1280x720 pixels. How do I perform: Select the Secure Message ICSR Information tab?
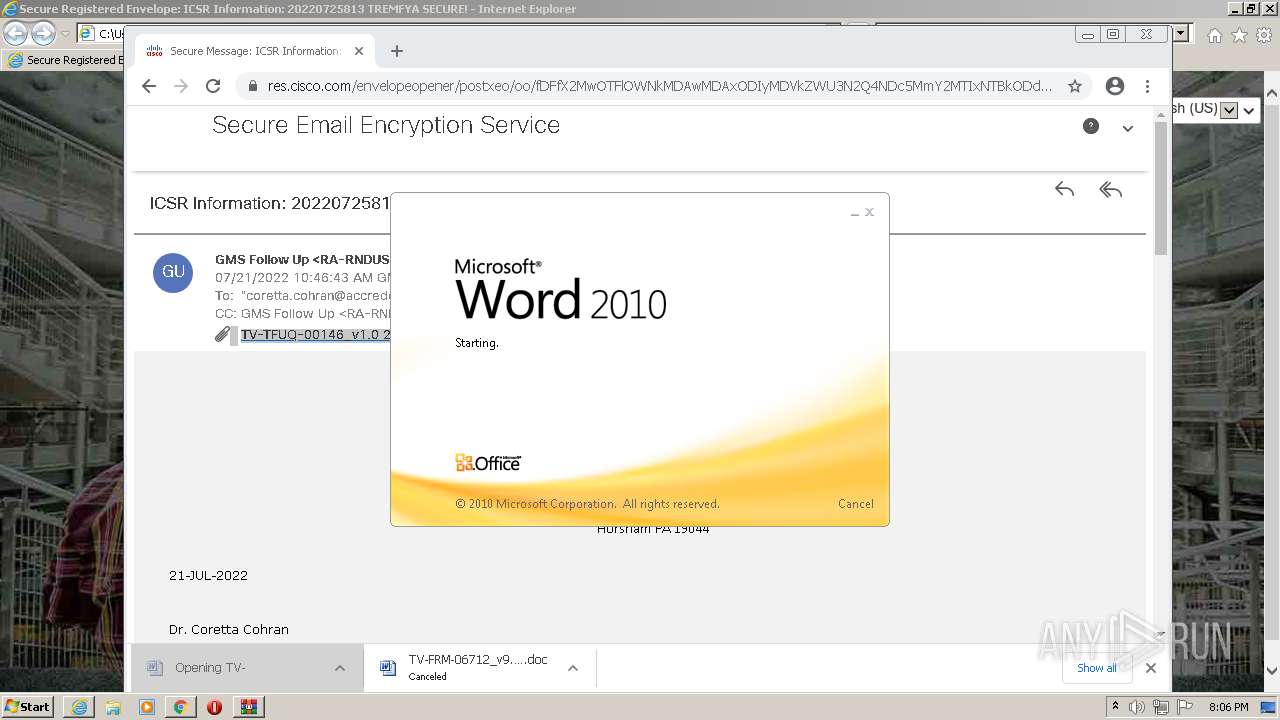tap(254, 51)
